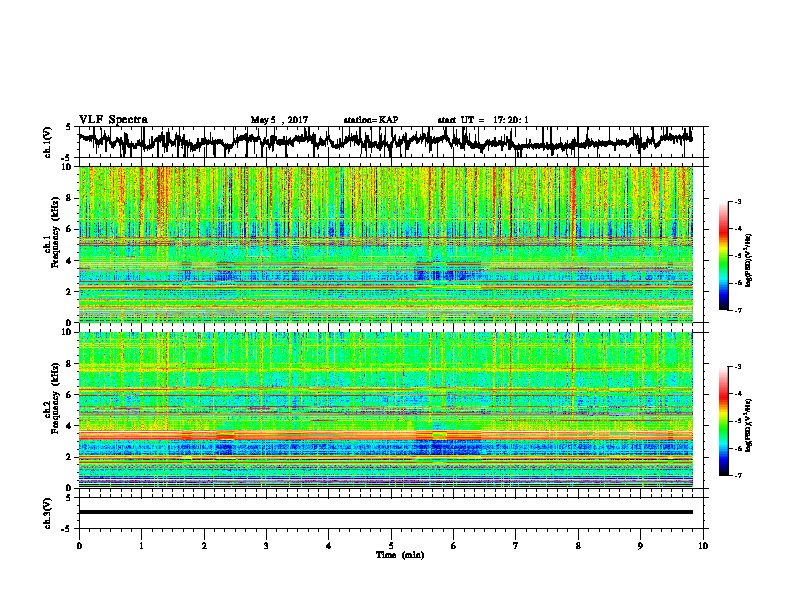Click the ch.2 log(PSD) color scale bar
Image resolution: width=792 pixels, height=612 pixels.
pos(724,421)
